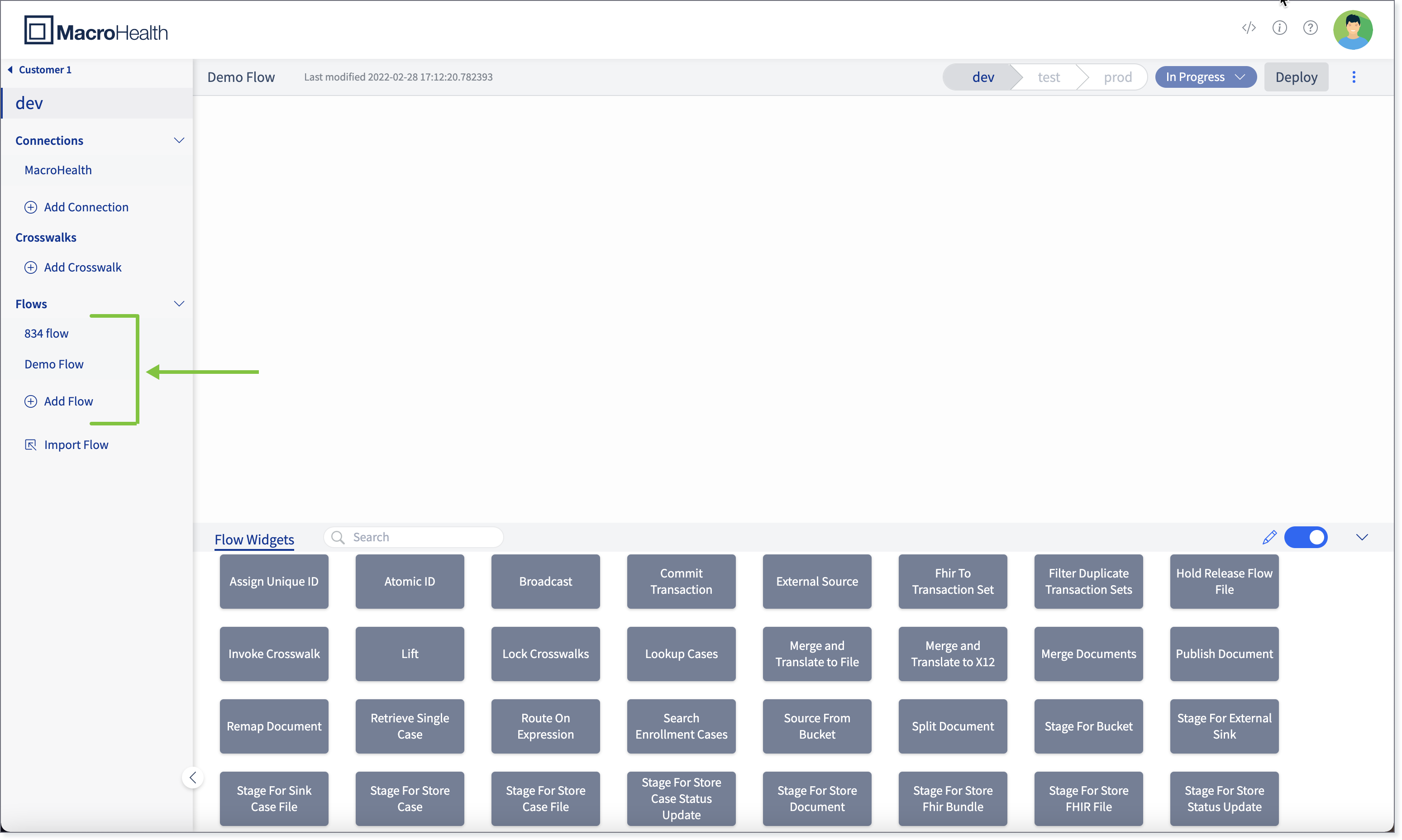The height and width of the screenshot is (840, 1402).
Task: Select the Atomic ID widget
Action: click(410, 581)
